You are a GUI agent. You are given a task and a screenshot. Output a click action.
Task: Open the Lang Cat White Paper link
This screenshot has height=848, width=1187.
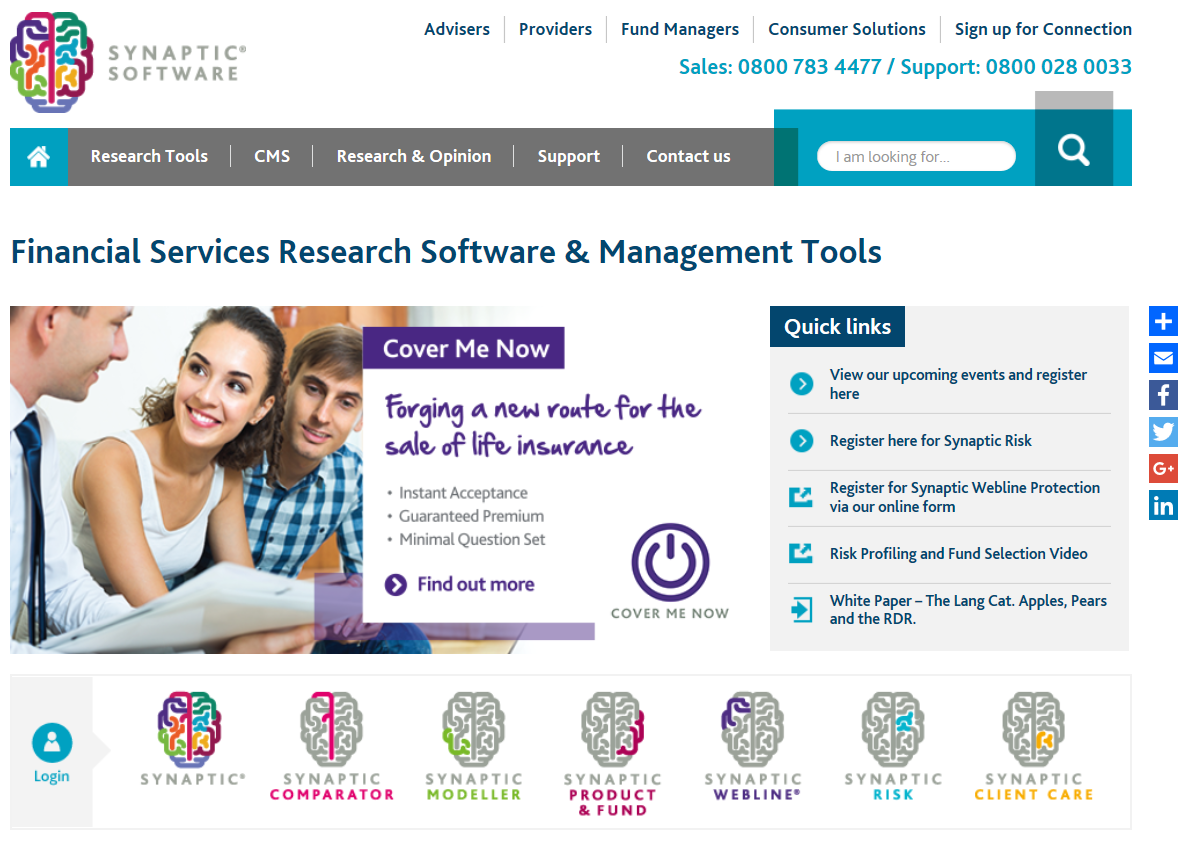967,610
